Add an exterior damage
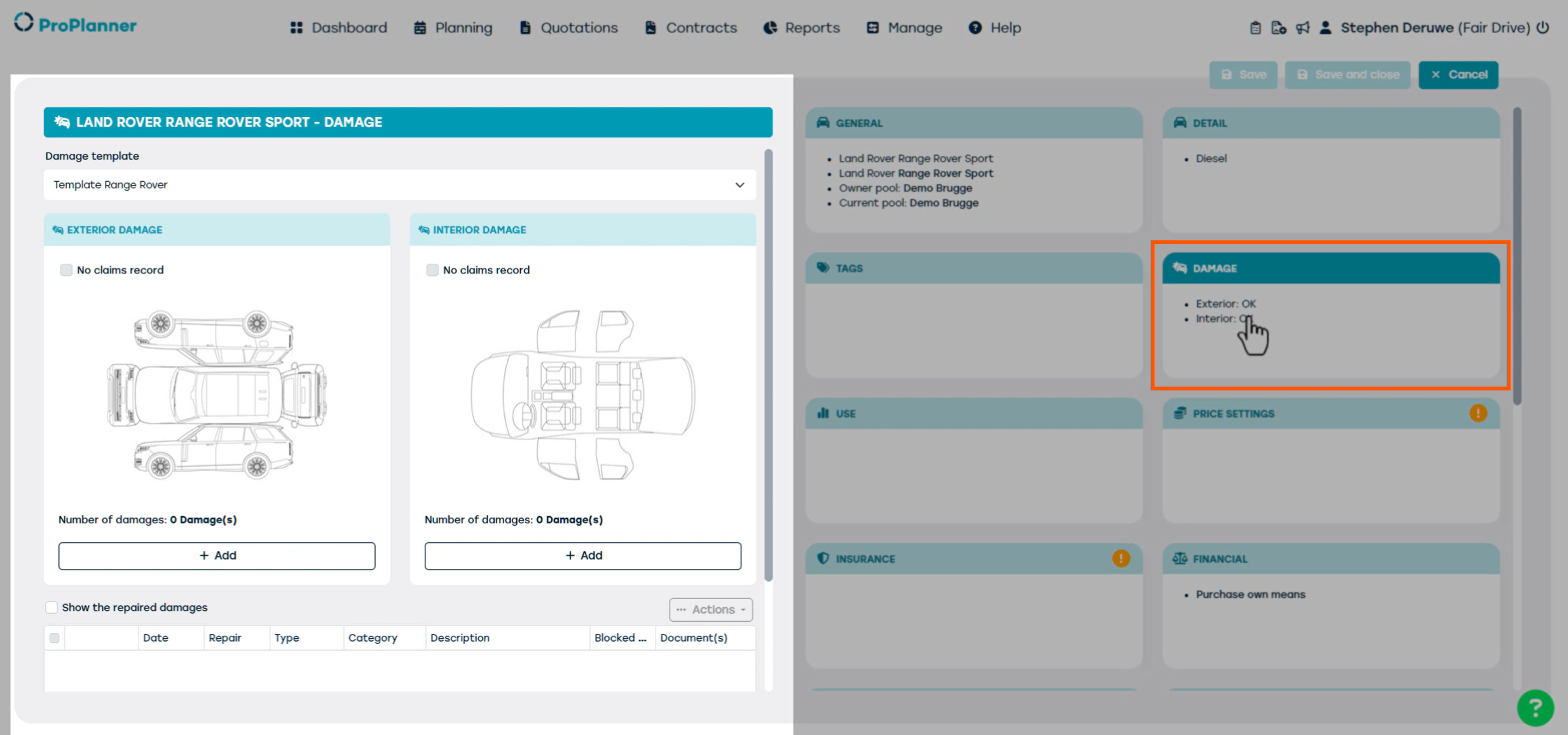The height and width of the screenshot is (735, 1568). [x=217, y=556]
